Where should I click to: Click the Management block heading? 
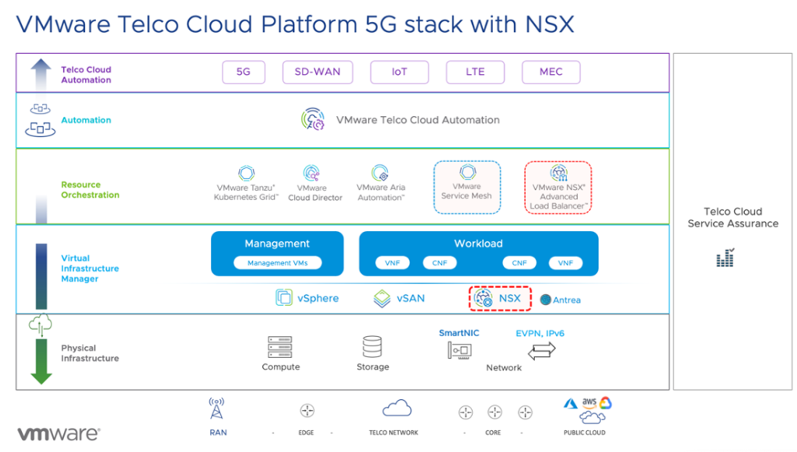[x=277, y=244]
